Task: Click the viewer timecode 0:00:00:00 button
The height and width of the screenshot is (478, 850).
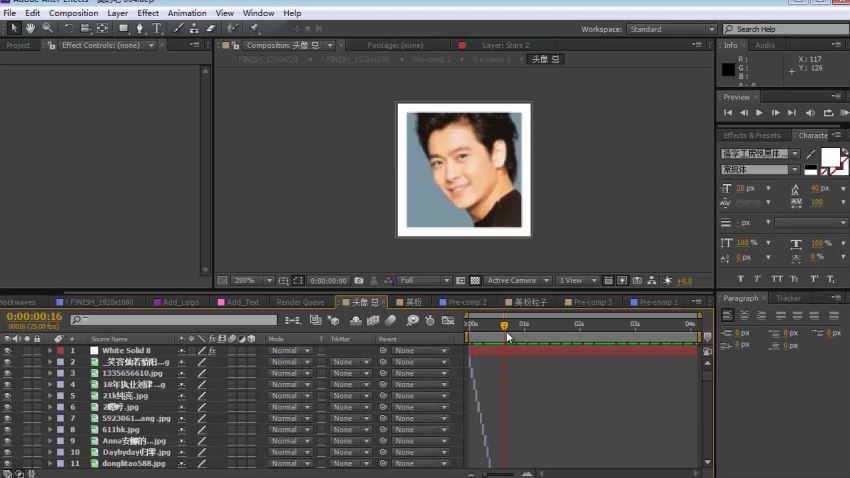Action: point(328,281)
